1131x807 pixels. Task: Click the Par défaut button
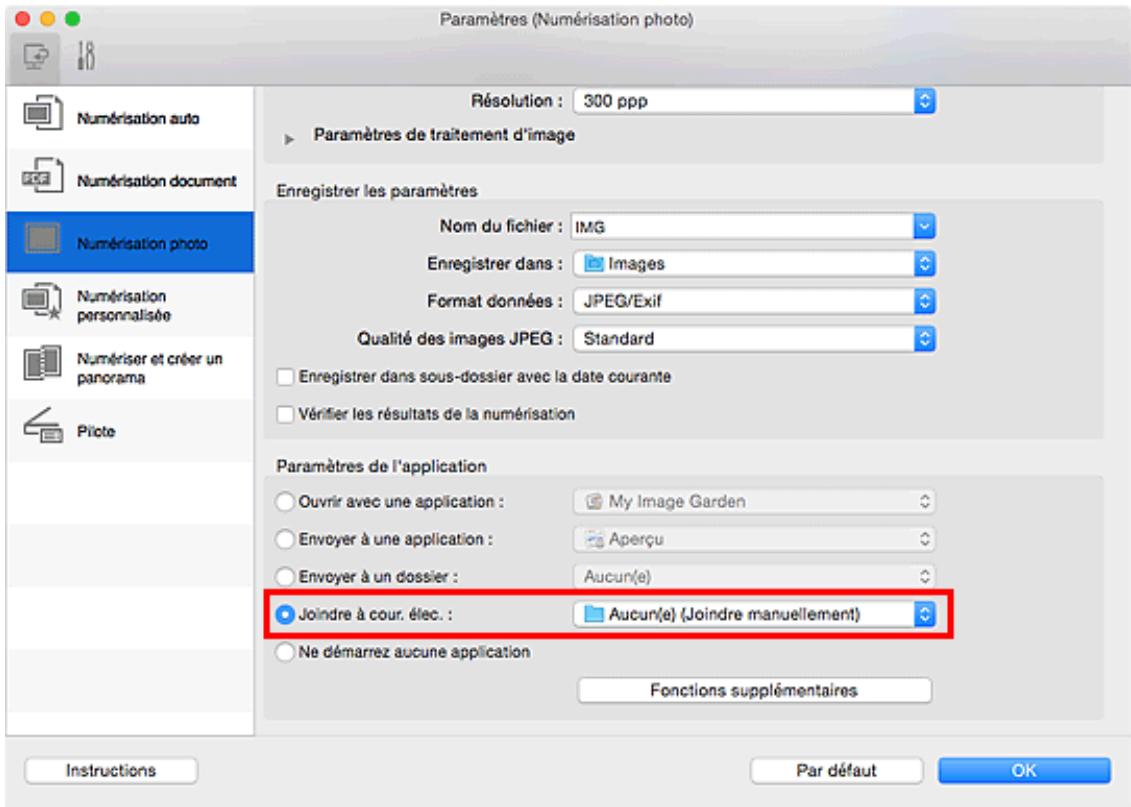pyautogui.click(x=836, y=770)
